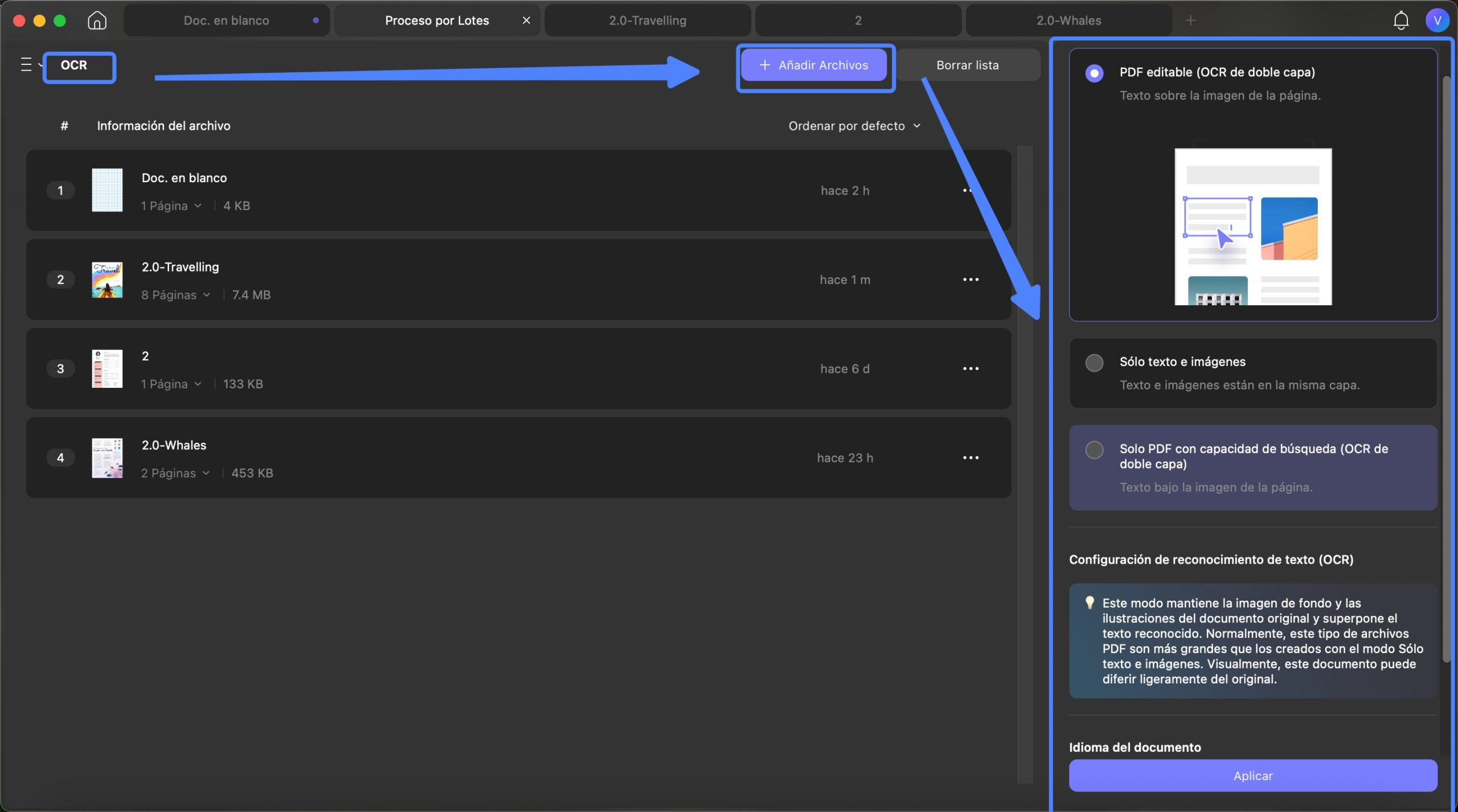The image size is (1458, 812).
Task: Open more options for 2.0-Travelling
Action: pyautogui.click(x=970, y=280)
